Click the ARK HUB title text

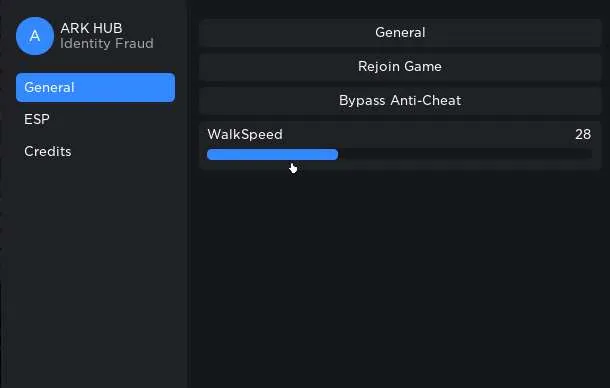(91, 28)
